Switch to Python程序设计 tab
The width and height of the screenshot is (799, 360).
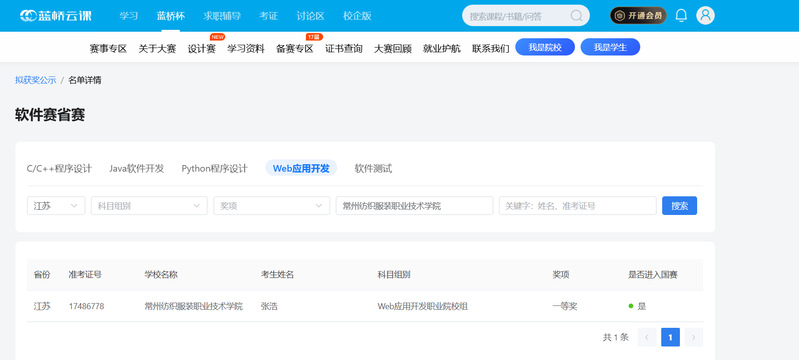[215, 168]
